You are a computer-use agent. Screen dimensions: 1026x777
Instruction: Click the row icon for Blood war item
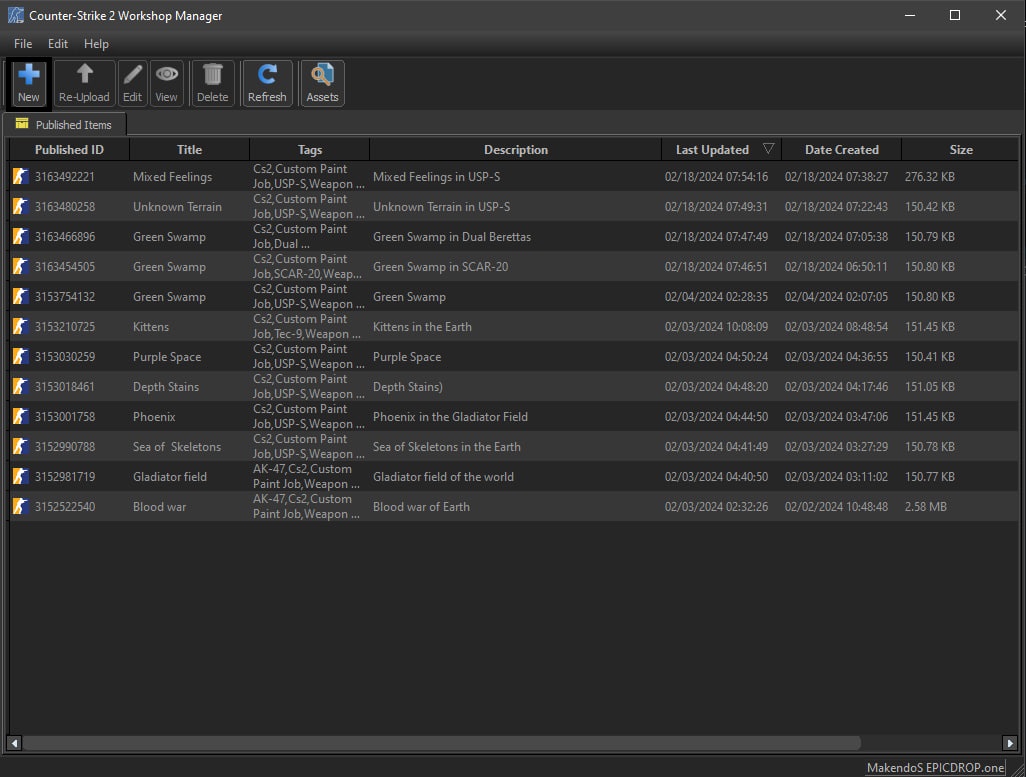point(20,507)
